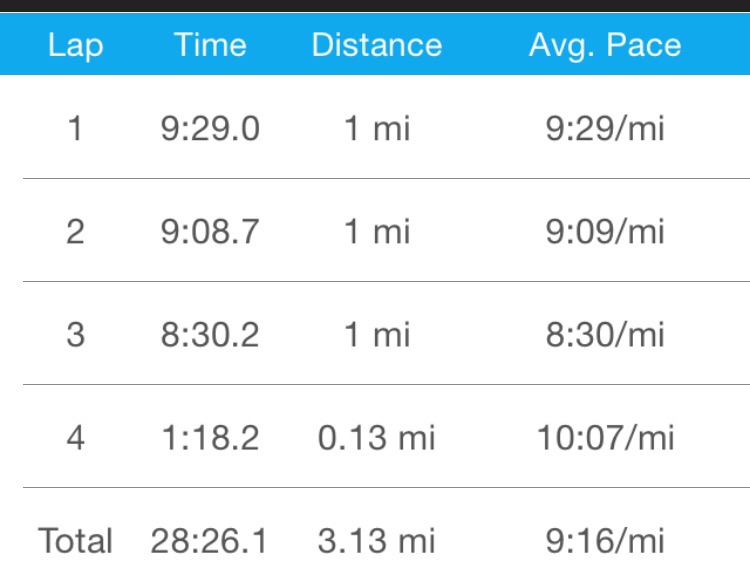Image resolution: width=750 pixels, height=579 pixels.
Task: Tap lap 4 pace 10:07/mi
Action: [605, 438]
